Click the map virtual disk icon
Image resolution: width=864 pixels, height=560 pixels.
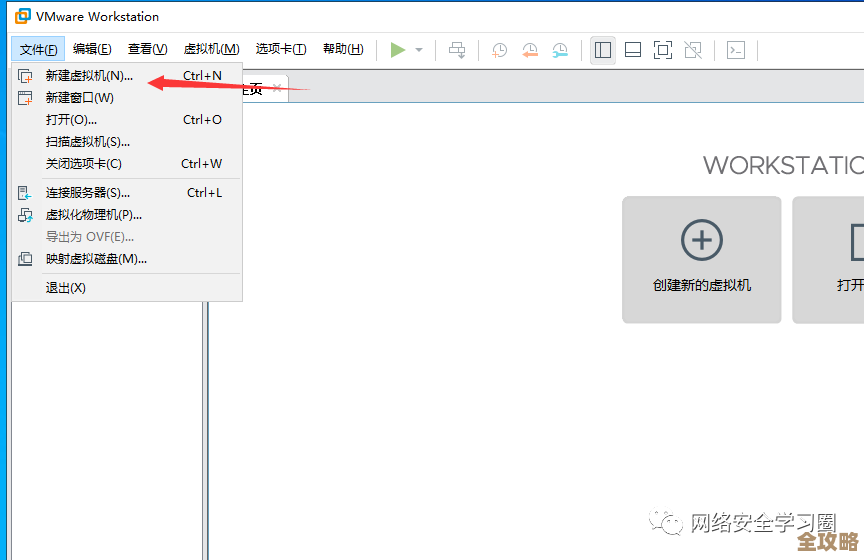coord(25,259)
